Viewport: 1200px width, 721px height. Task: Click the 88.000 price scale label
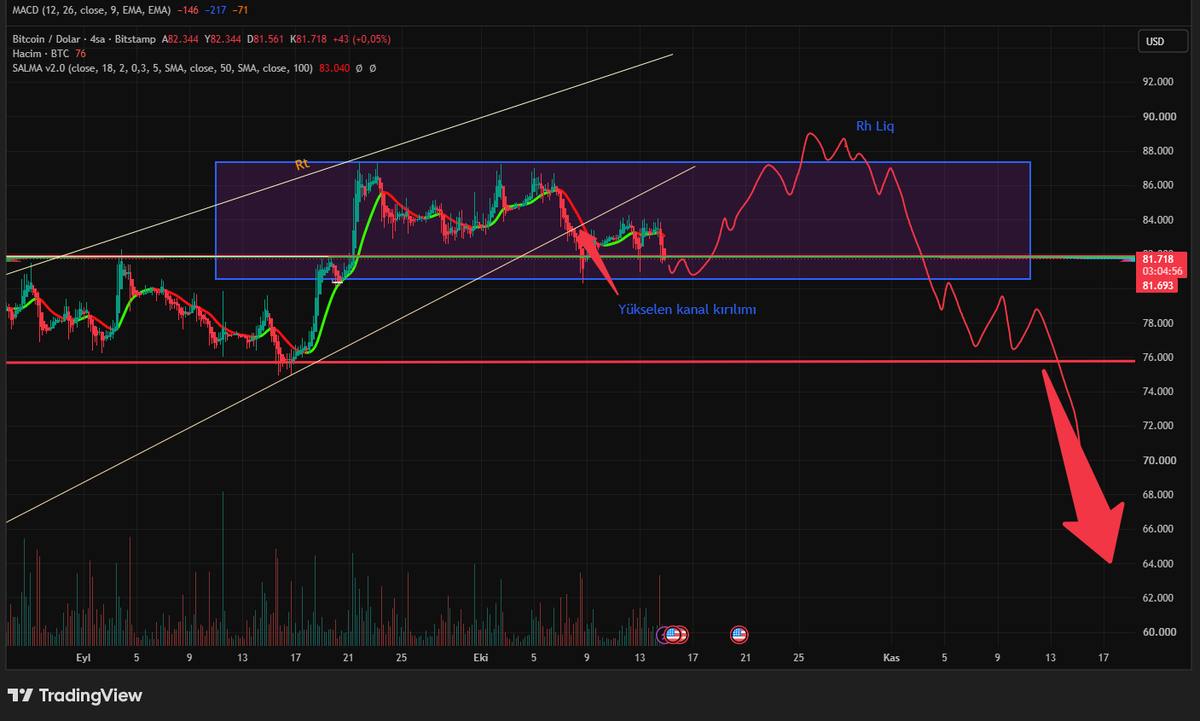tap(1158, 151)
